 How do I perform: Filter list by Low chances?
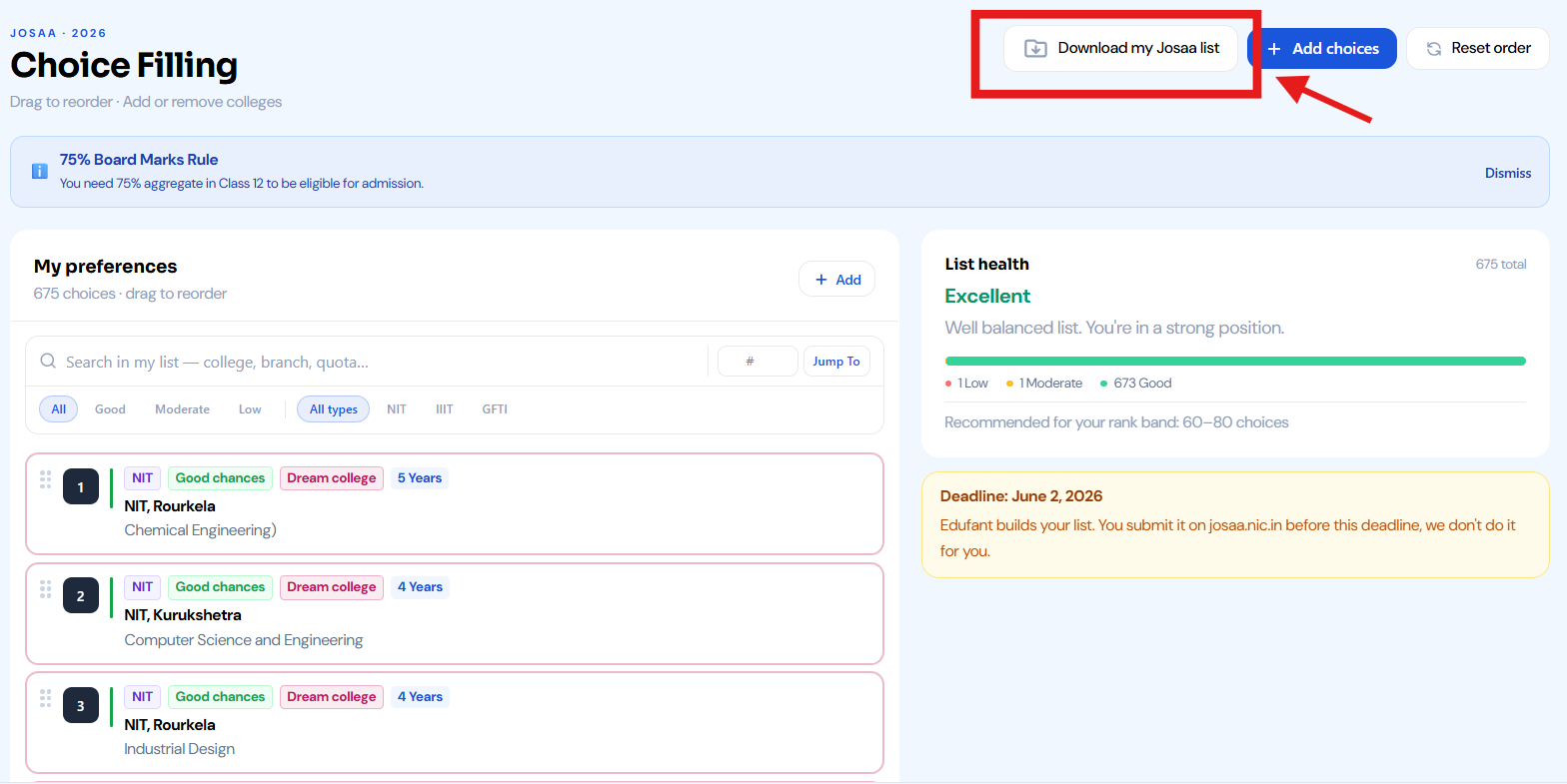tap(250, 409)
